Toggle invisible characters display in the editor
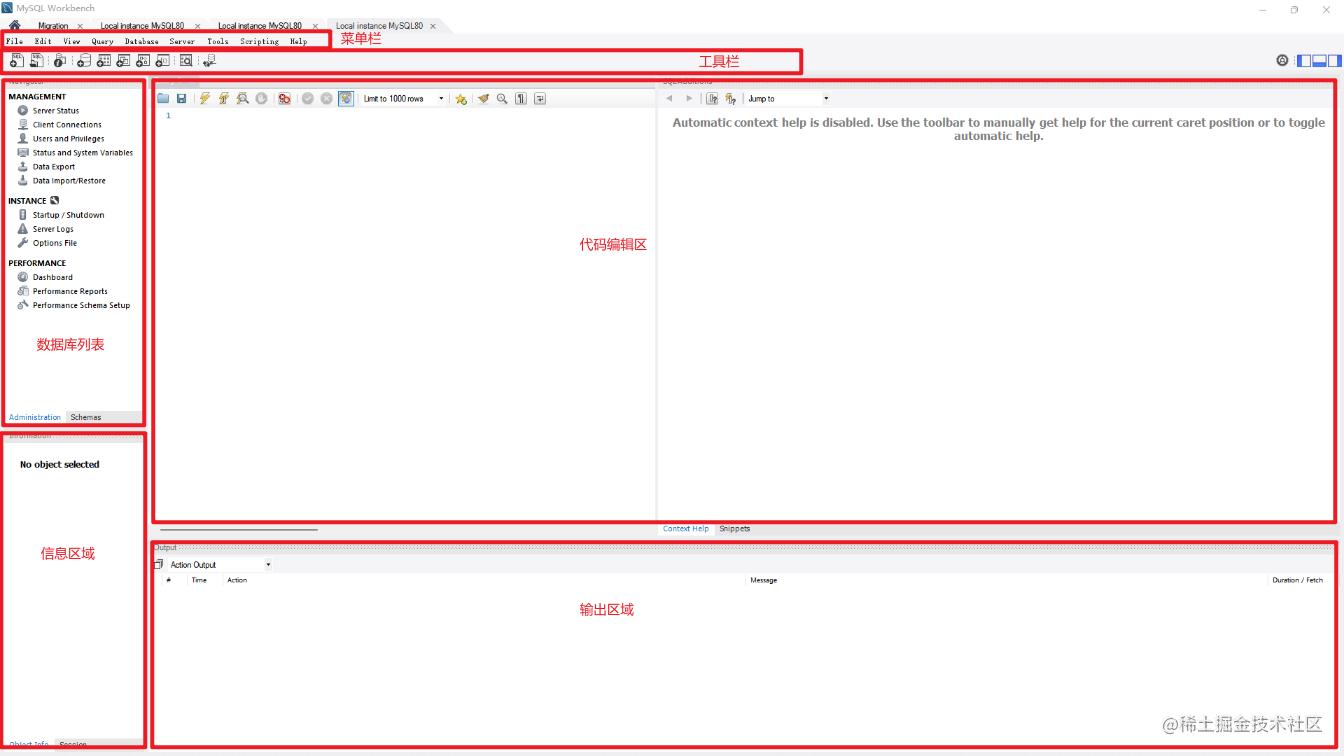Viewport: 1344px width, 756px height. tap(519, 98)
